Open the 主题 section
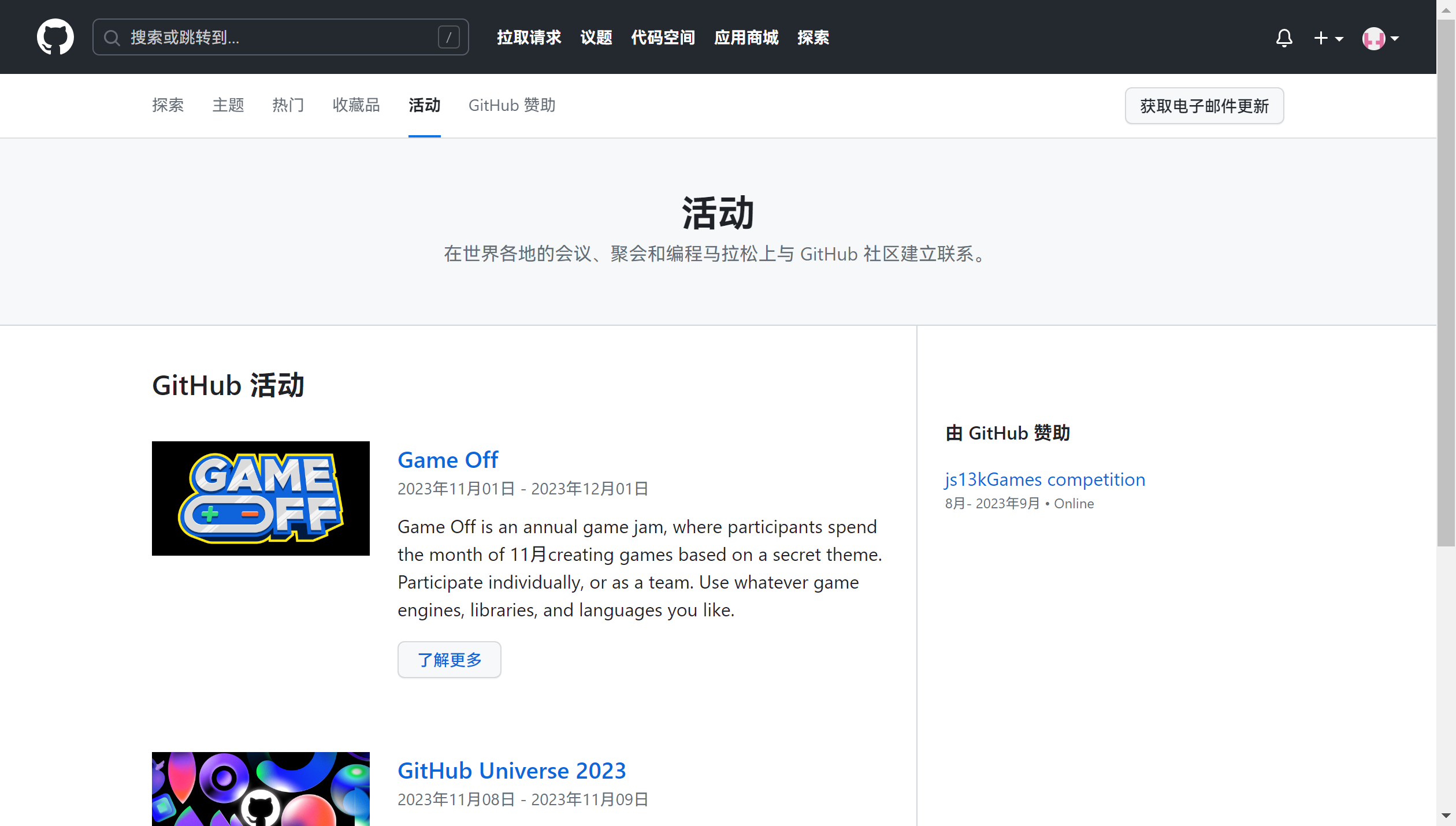This screenshot has height=826, width=1456. pyautogui.click(x=228, y=105)
